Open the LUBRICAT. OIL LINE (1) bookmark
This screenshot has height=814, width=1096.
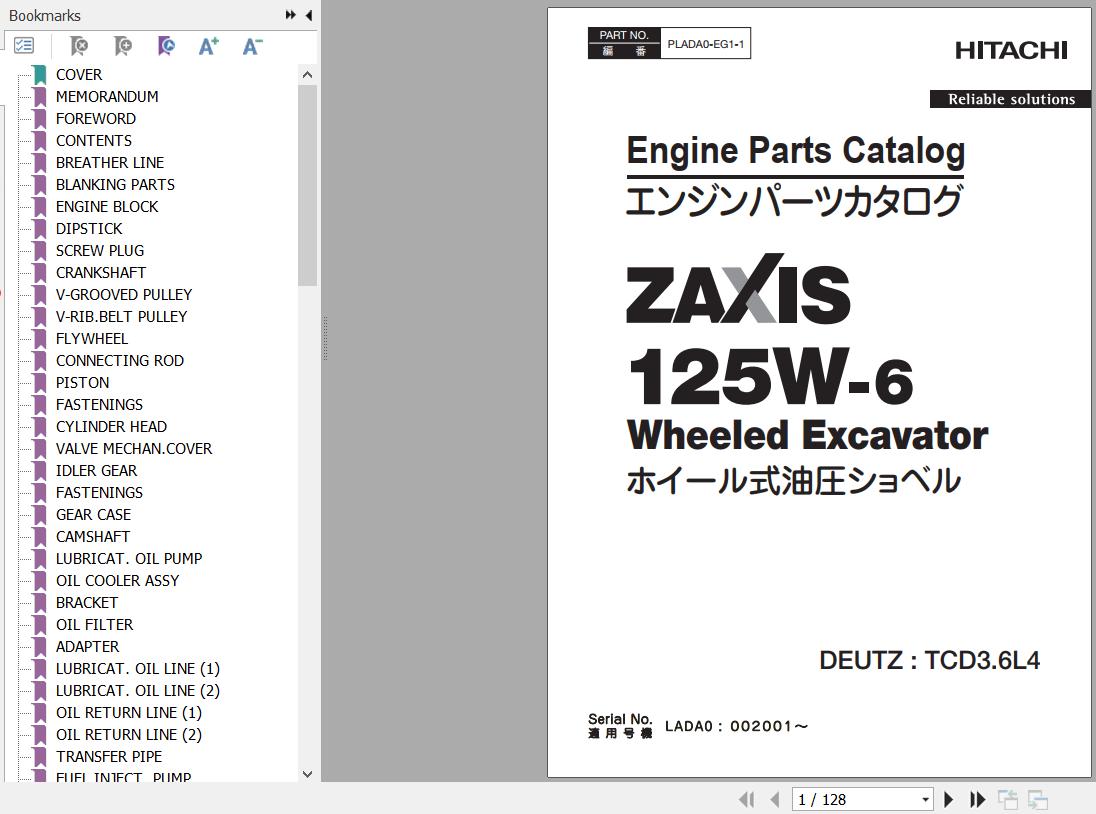pyautogui.click(x=138, y=669)
